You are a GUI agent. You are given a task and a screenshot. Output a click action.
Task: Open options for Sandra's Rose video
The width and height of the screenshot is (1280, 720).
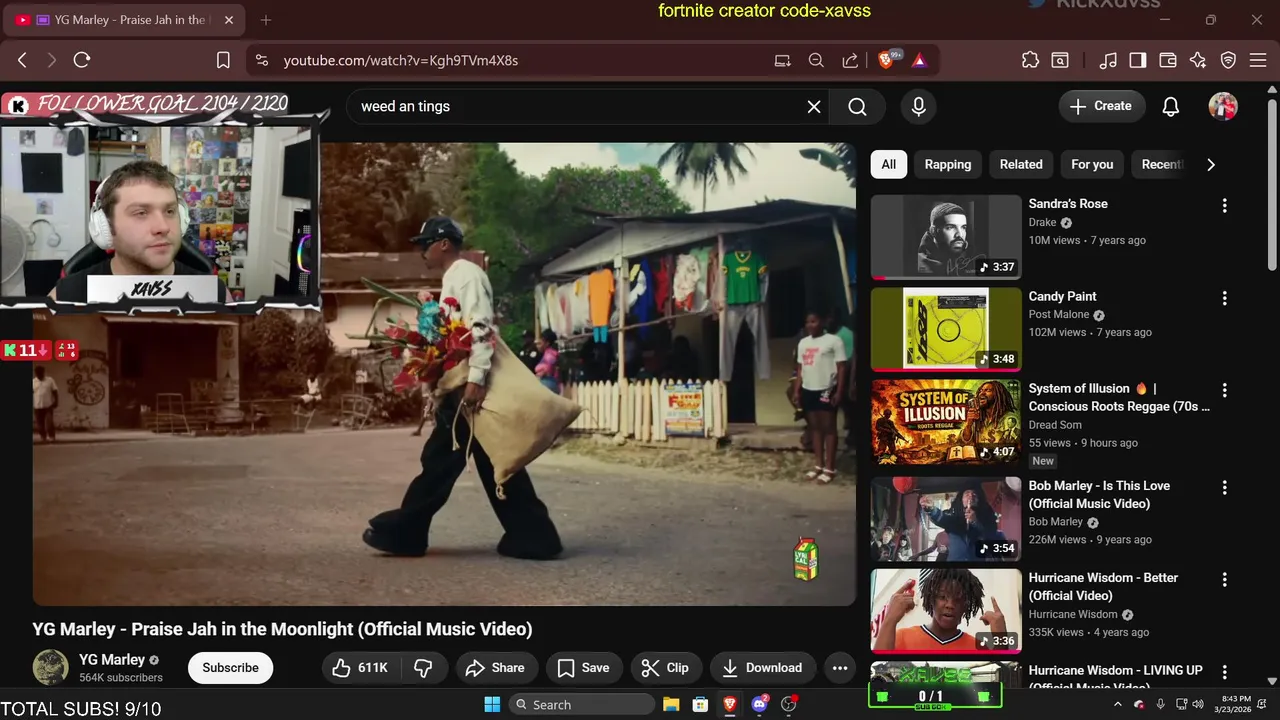[1224, 205]
